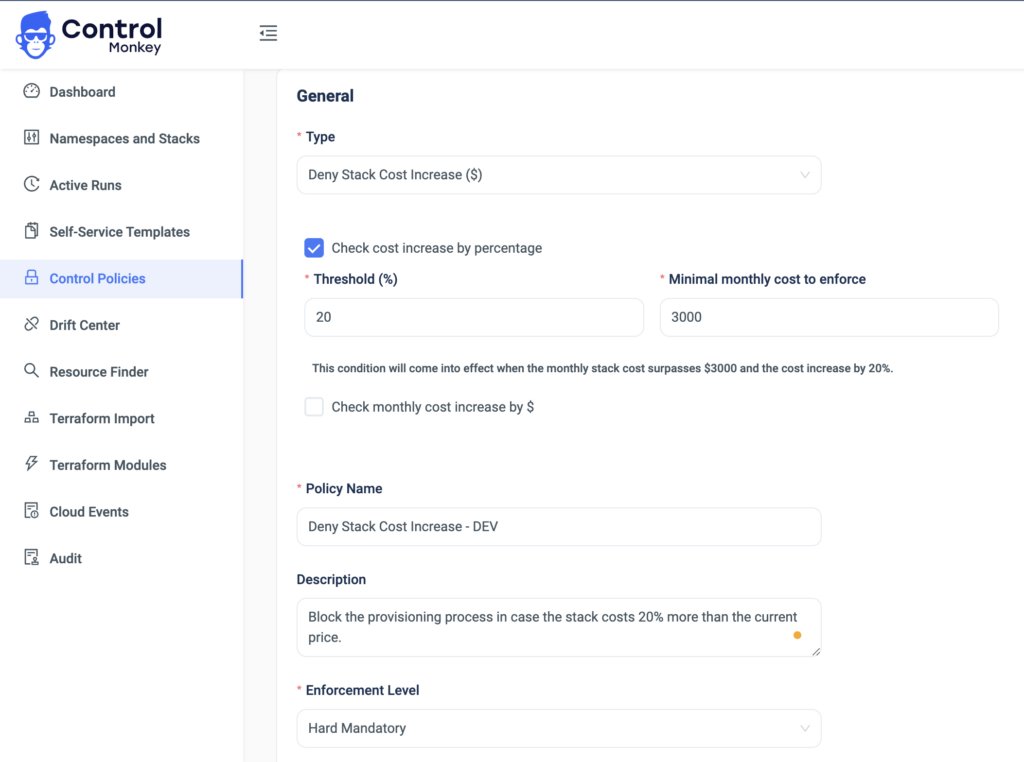The height and width of the screenshot is (762, 1024).
Task: Click the Resource Finder magnifier icon
Action: point(31,371)
